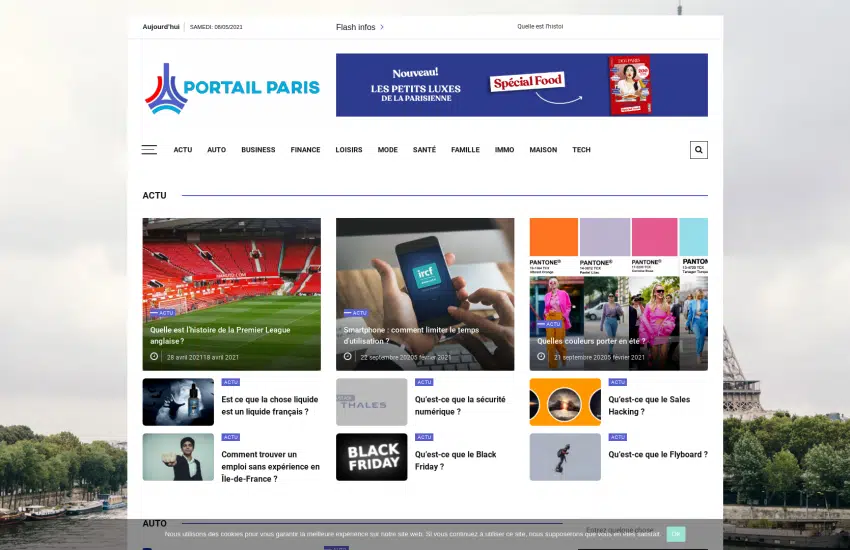Click ACTU tag above Flyboard article

point(617,437)
